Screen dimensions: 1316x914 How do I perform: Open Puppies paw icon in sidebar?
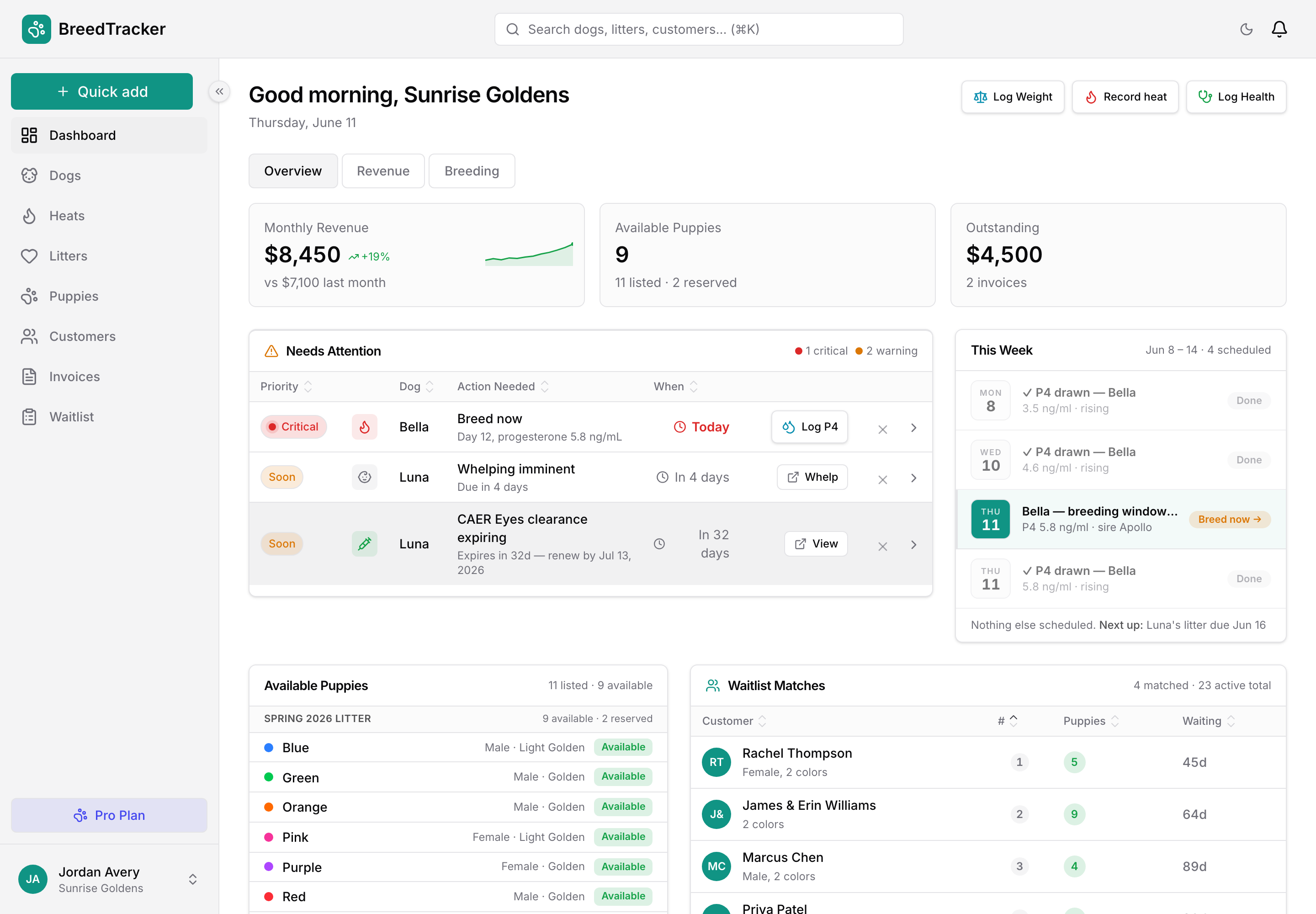pyautogui.click(x=29, y=296)
